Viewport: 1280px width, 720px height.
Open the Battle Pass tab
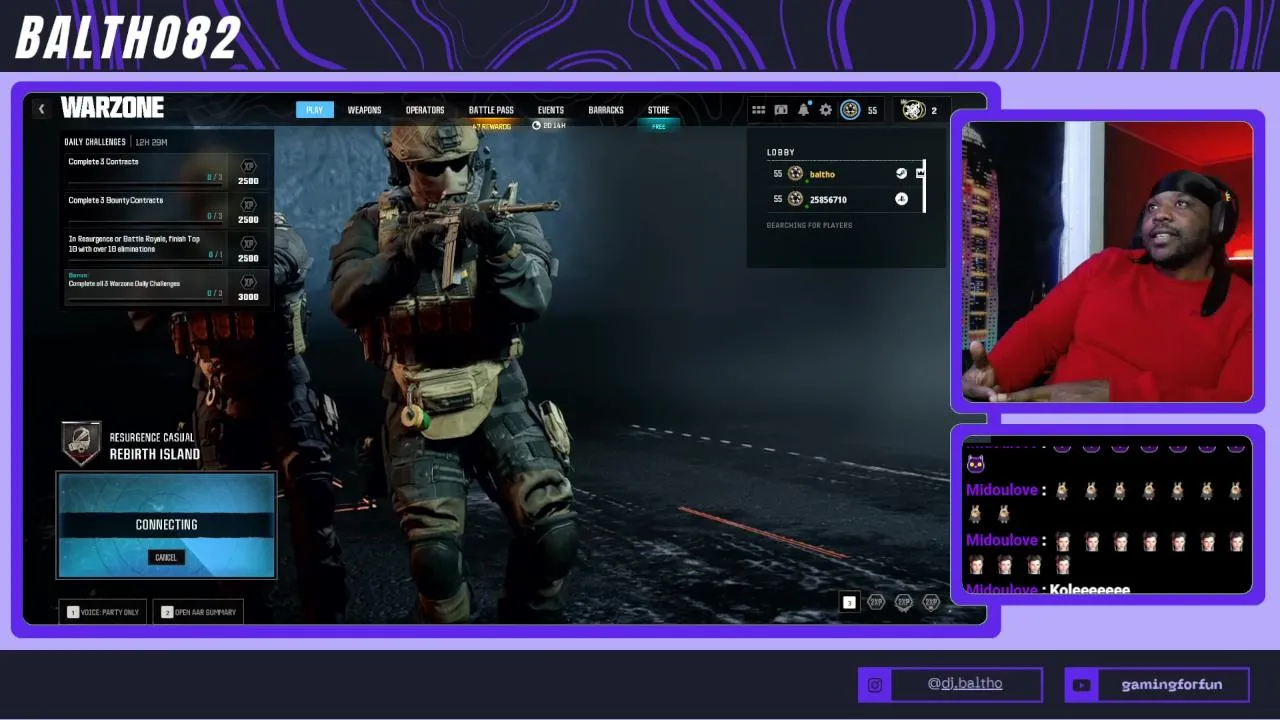pyautogui.click(x=491, y=110)
